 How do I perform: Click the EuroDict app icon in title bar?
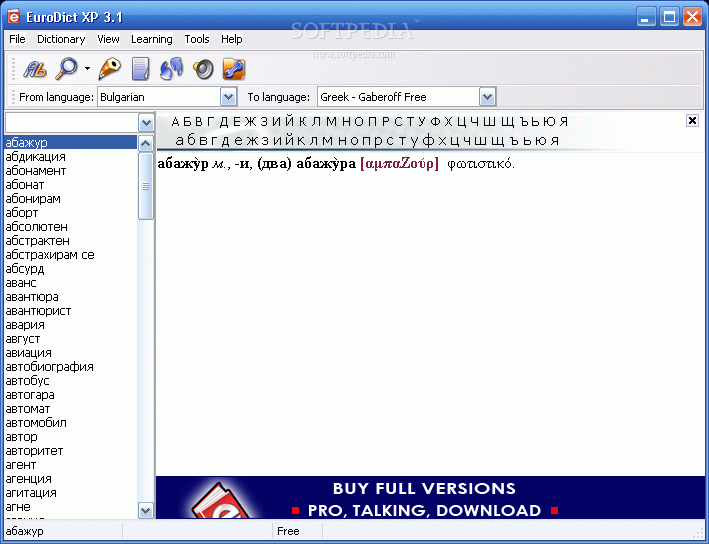pyautogui.click(x=14, y=17)
